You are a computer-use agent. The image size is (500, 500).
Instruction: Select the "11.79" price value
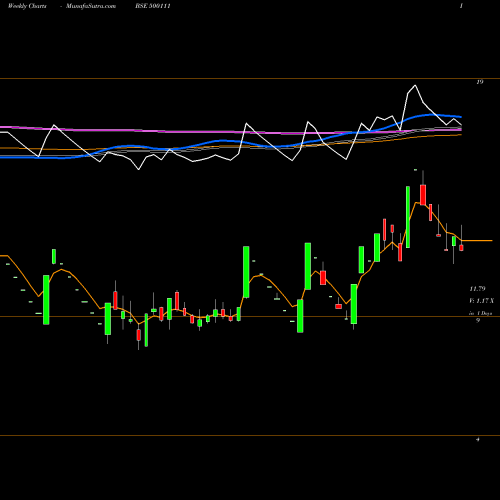point(477,289)
